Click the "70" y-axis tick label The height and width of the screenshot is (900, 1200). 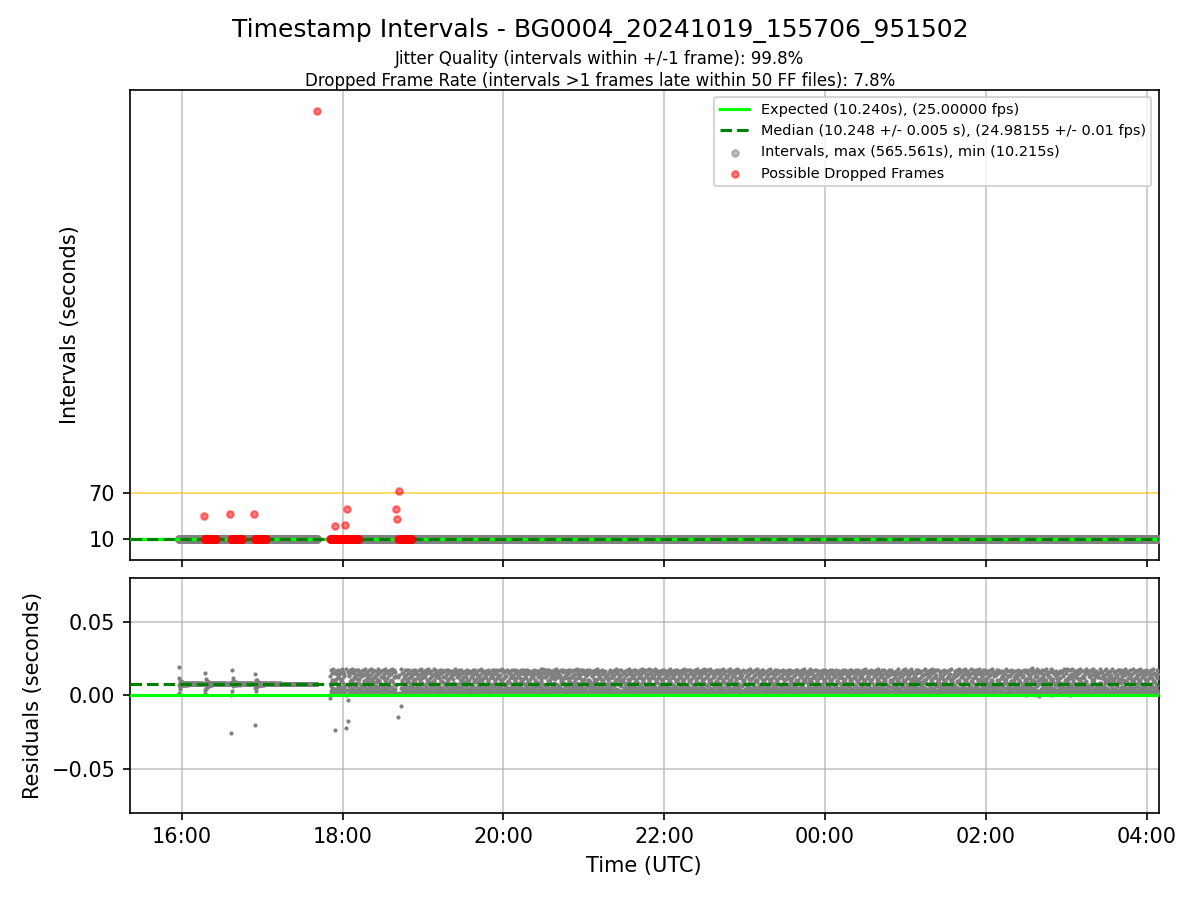103,493
